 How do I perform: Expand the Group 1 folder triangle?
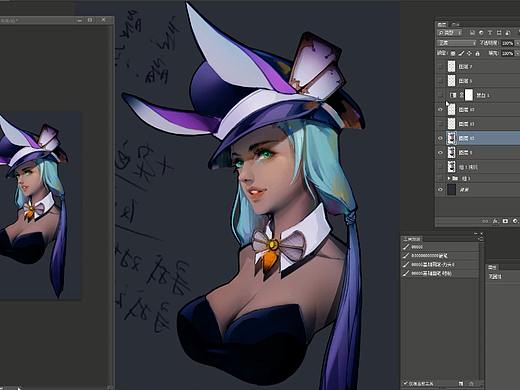pos(449,179)
